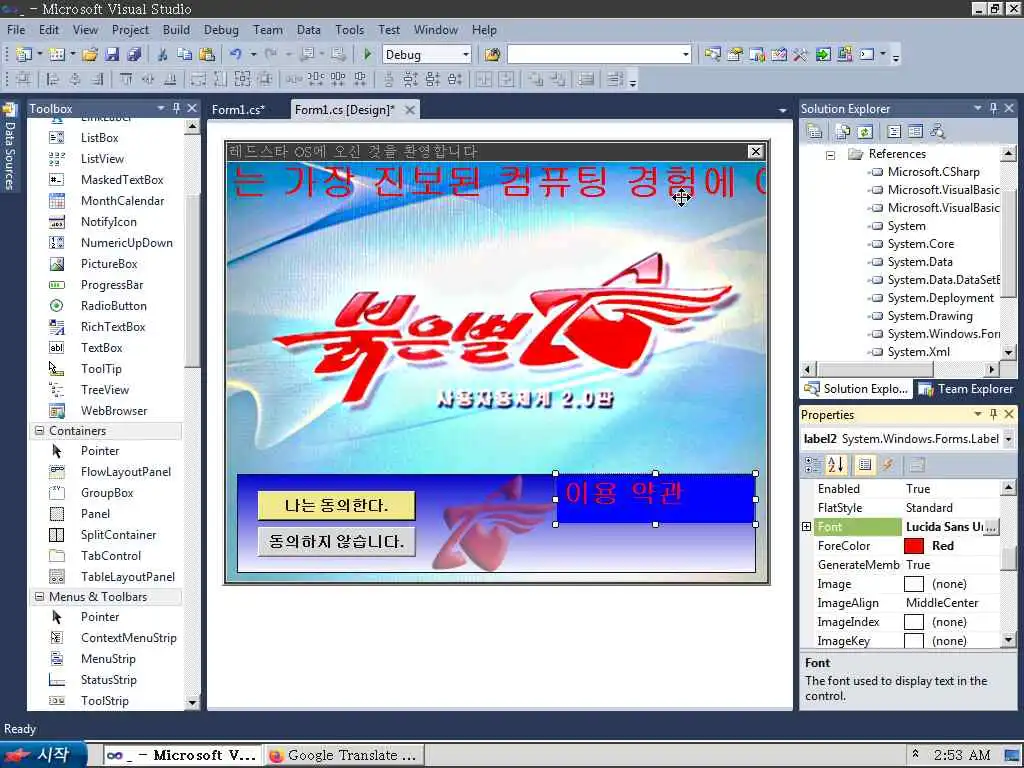Click Solution Explorer Refresh icon
The image size is (1024, 768).
pyautogui.click(x=865, y=132)
